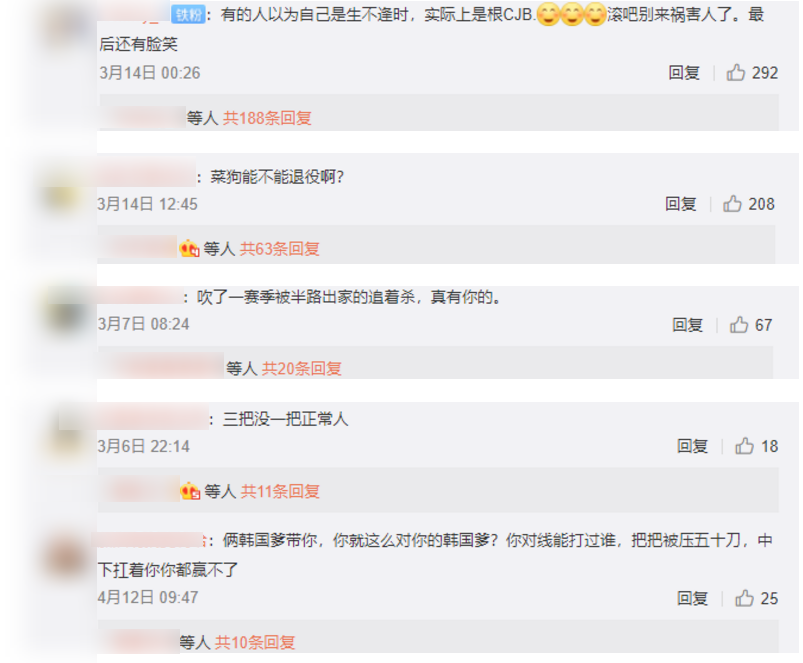Expand 共20条回复 replies
Image resolution: width=803 pixels, height=663 pixels.
point(302,369)
